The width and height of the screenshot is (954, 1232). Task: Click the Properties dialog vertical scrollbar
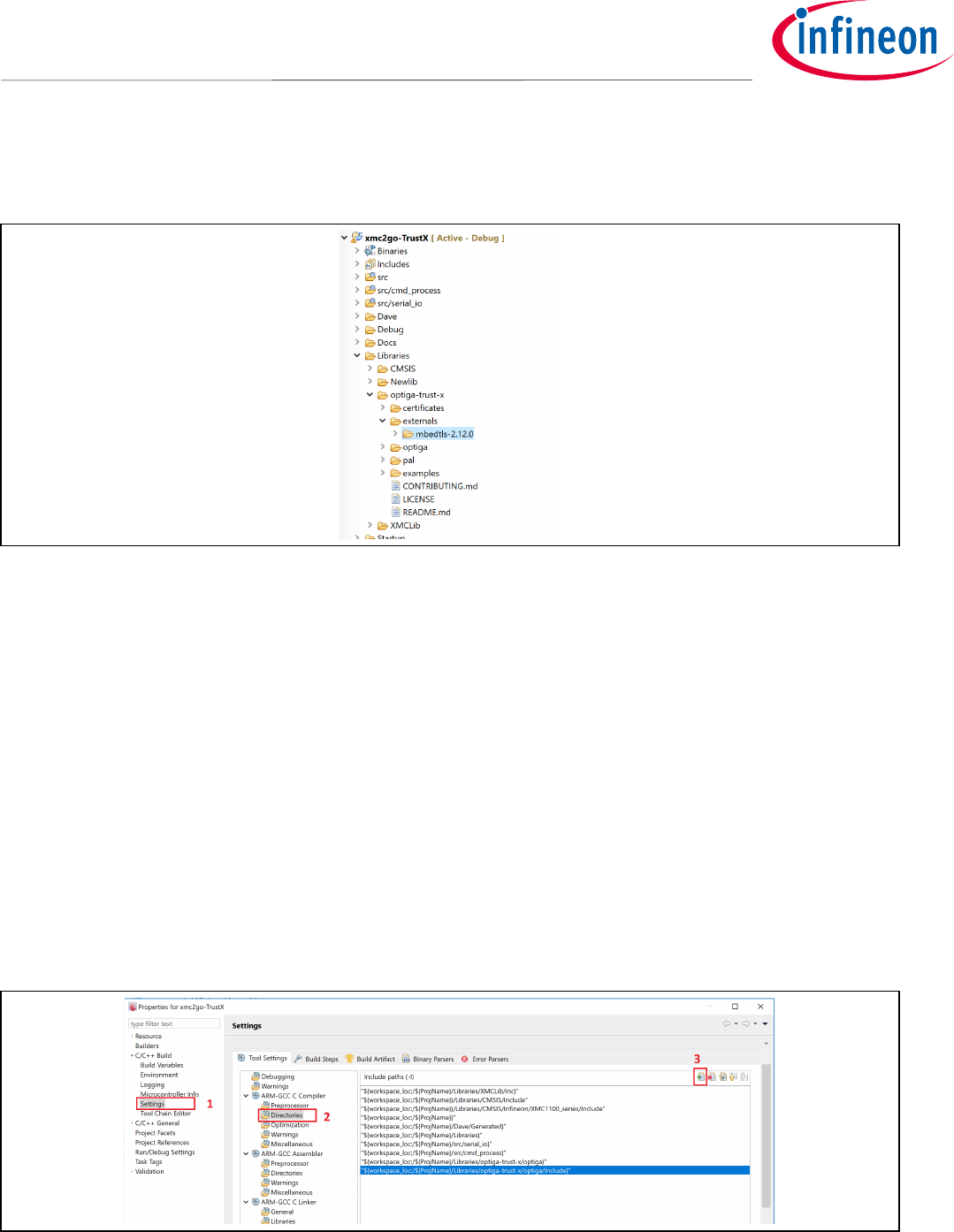click(766, 1136)
